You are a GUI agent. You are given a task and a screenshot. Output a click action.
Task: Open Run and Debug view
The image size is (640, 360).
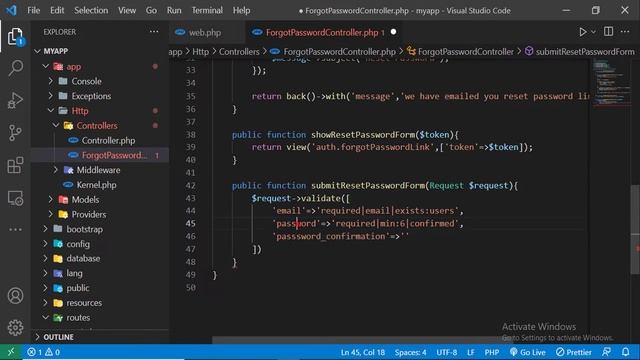tap(16, 100)
